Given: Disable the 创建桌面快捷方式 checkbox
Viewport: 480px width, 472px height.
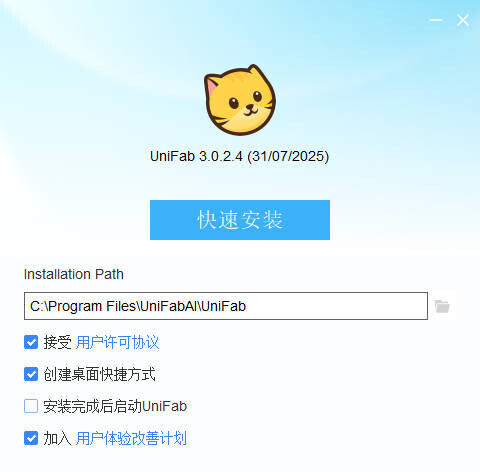Looking at the screenshot, I should [31, 374].
